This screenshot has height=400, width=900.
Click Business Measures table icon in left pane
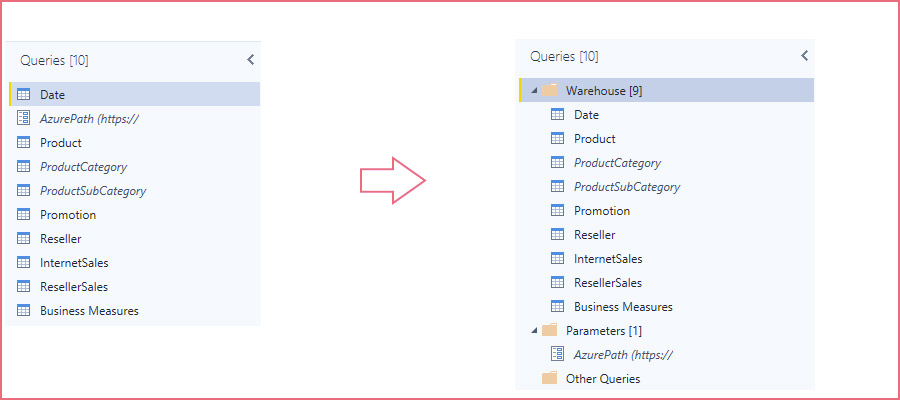[24, 310]
